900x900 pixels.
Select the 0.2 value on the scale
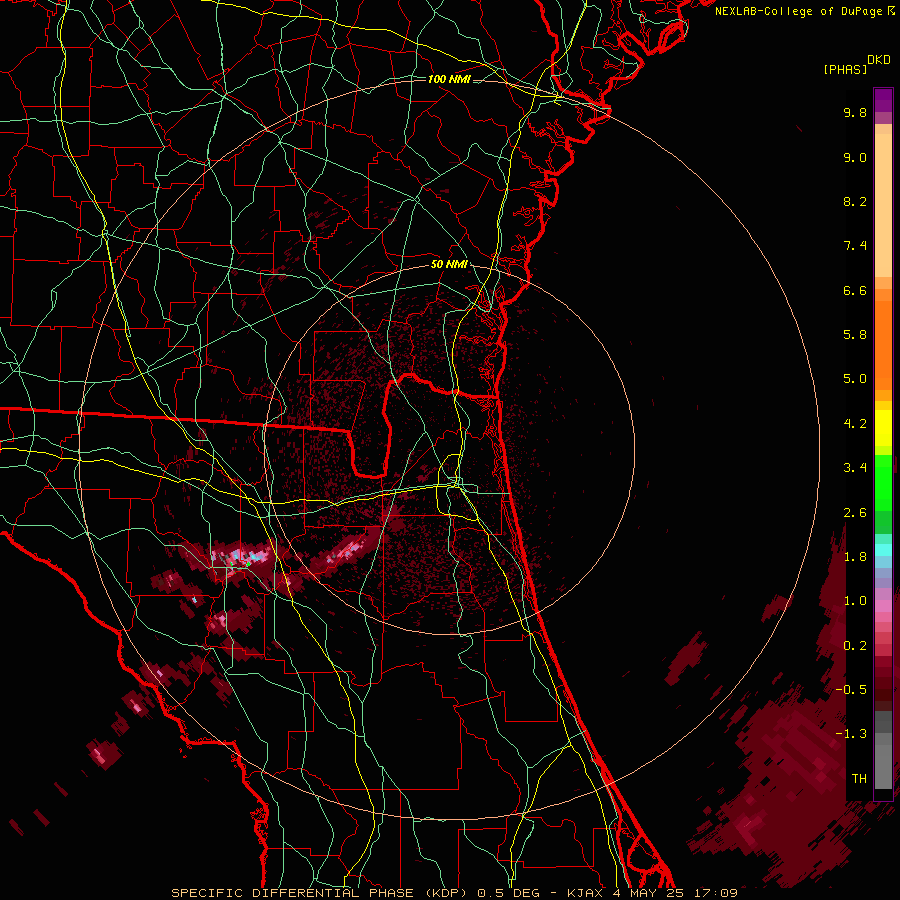(855, 646)
